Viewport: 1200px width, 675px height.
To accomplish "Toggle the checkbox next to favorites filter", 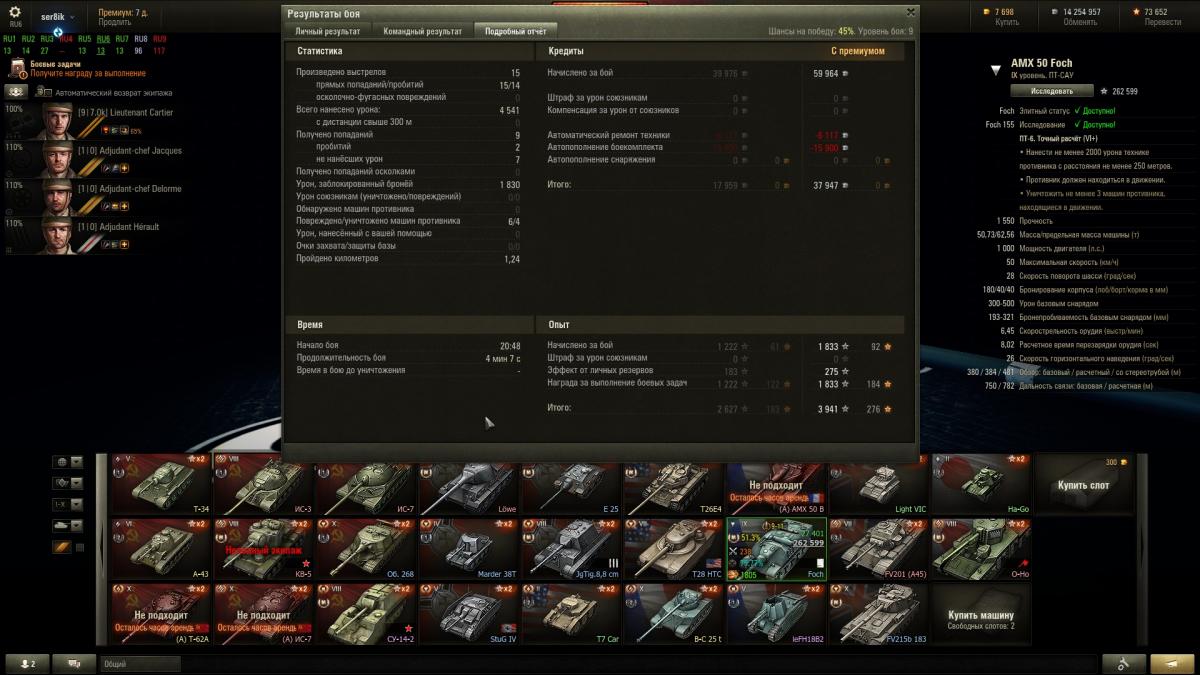I will click(80, 547).
